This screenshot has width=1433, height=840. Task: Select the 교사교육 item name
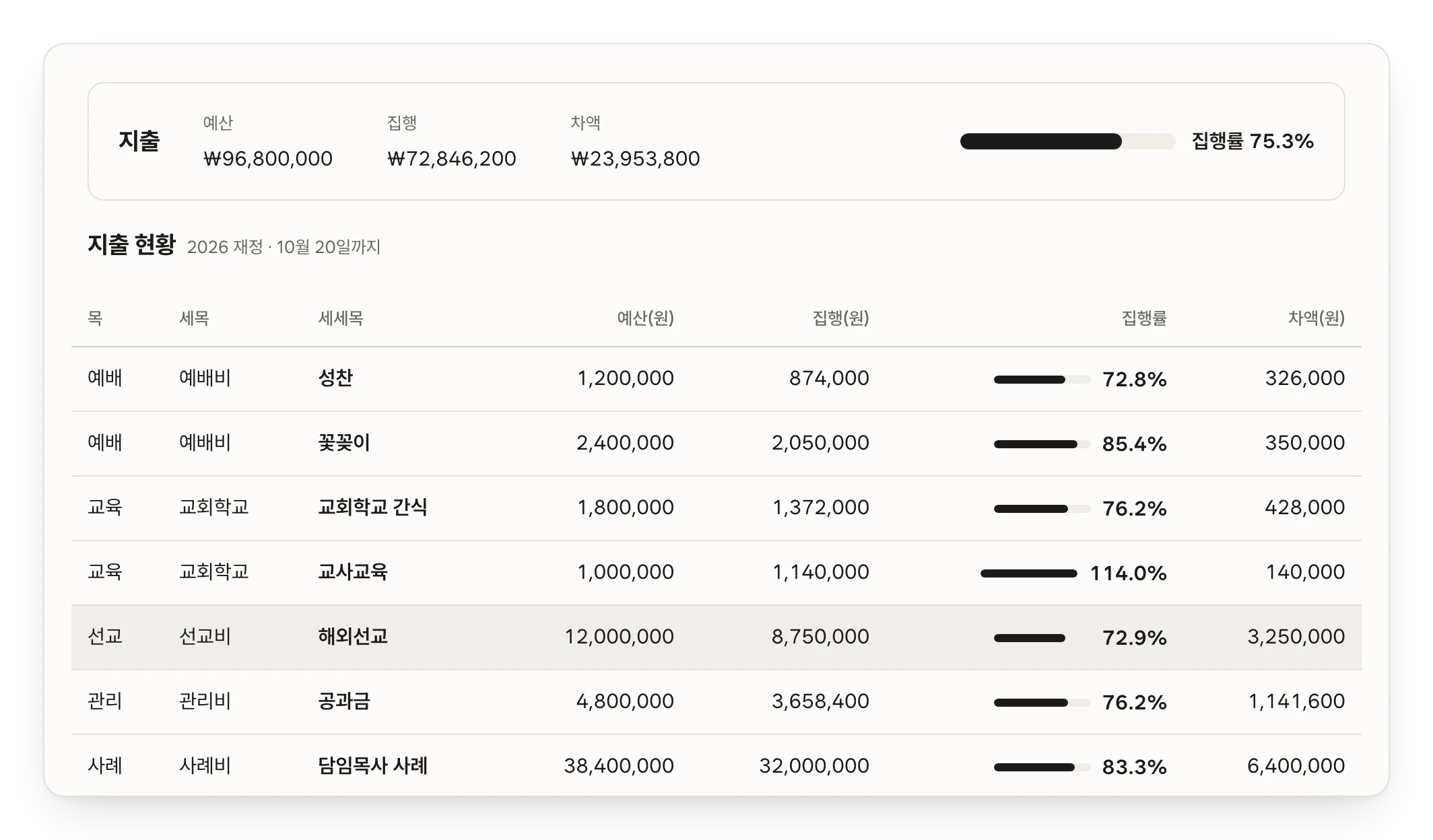click(x=353, y=571)
